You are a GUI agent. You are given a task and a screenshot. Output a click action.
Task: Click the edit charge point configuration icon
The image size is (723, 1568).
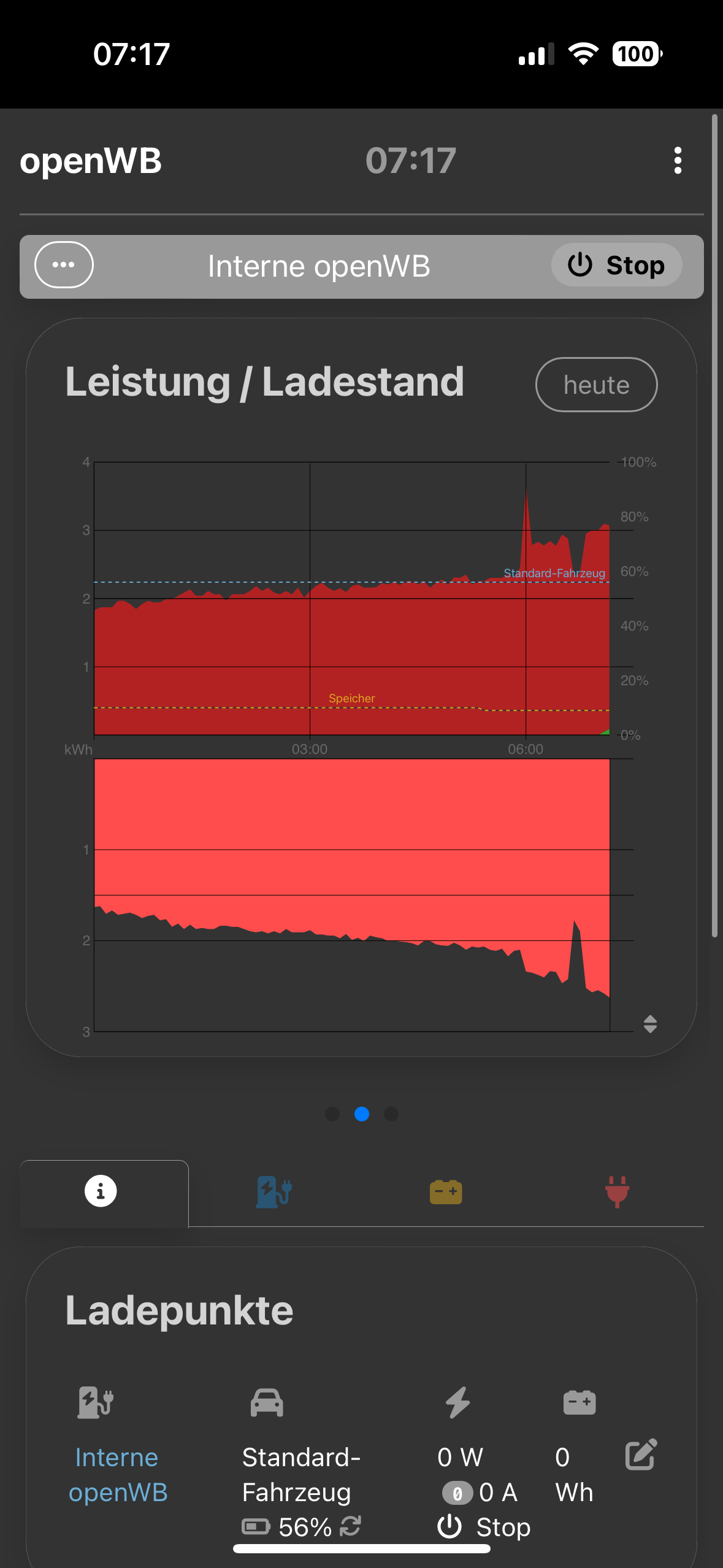(641, 1455)
